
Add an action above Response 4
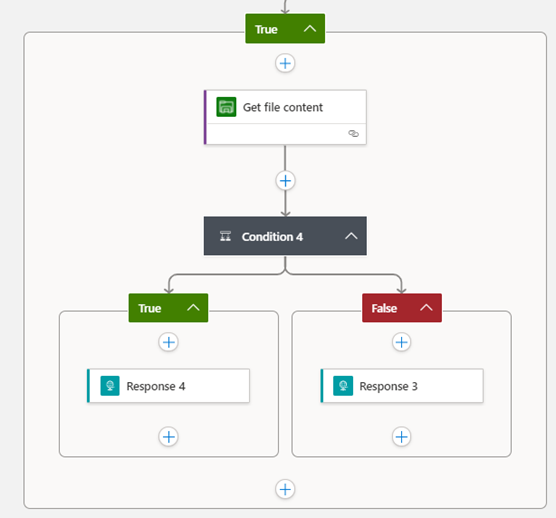[168, 342]
